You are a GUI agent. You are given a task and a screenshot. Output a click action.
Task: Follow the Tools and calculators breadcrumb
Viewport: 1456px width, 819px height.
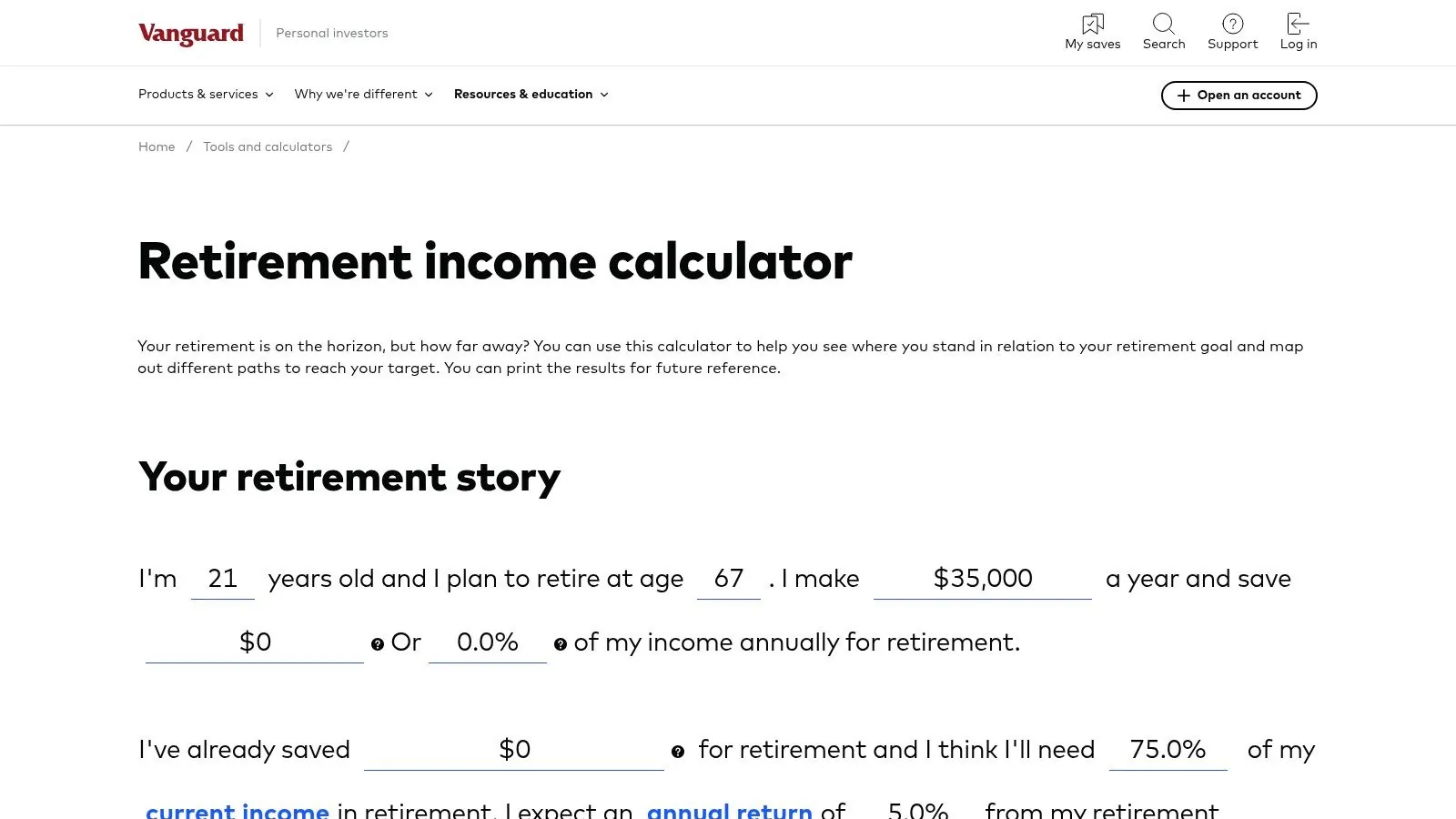[268, 147]
